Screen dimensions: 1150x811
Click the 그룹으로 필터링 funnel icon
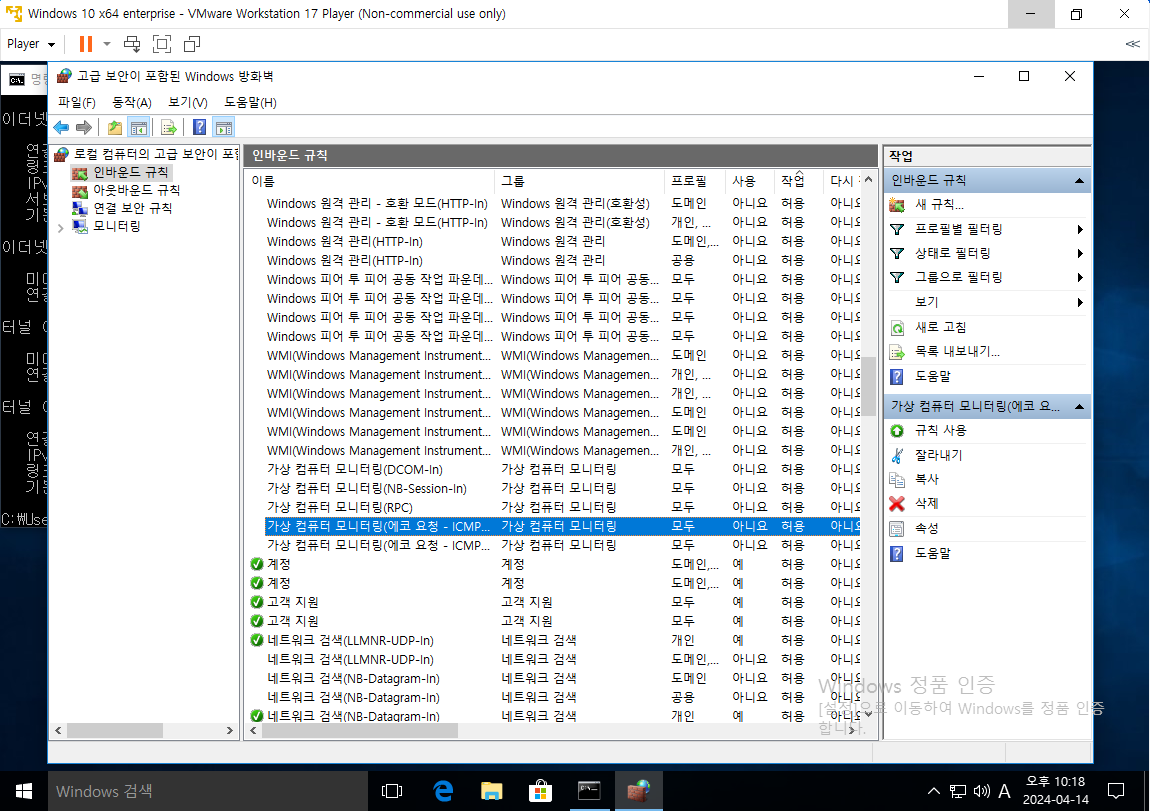pyautogui.click(x=896, y=278)
